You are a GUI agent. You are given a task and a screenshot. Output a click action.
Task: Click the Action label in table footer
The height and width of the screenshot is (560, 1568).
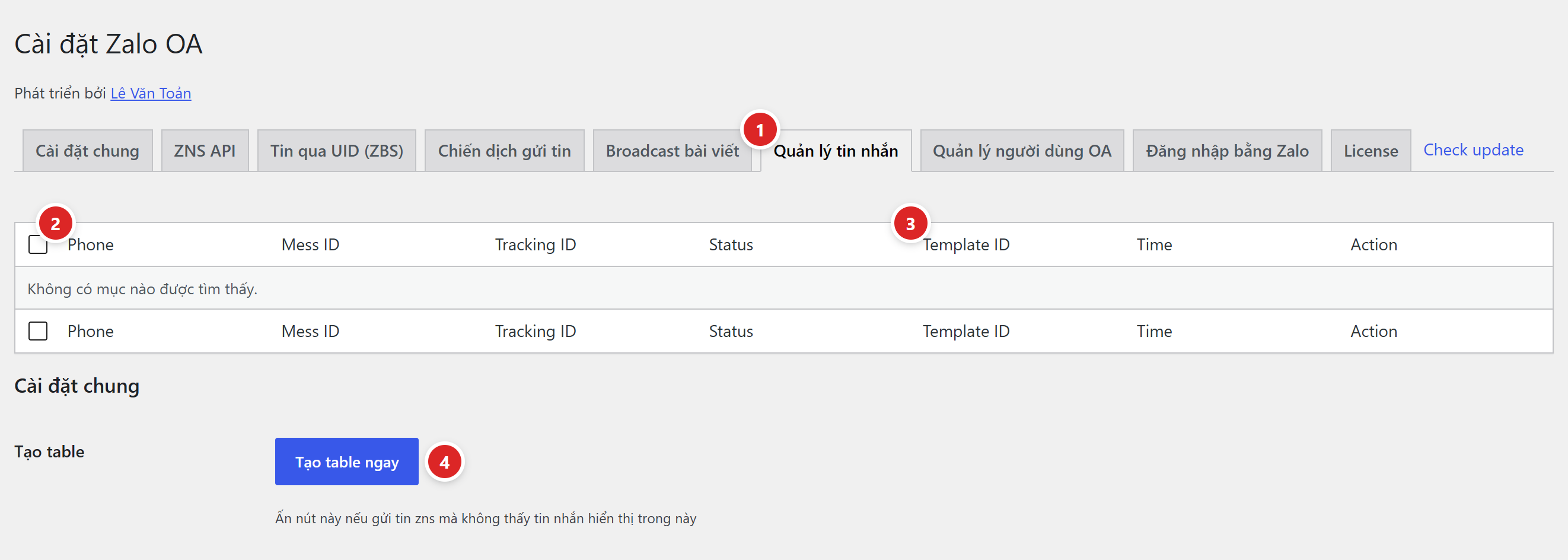point(1373,331)
